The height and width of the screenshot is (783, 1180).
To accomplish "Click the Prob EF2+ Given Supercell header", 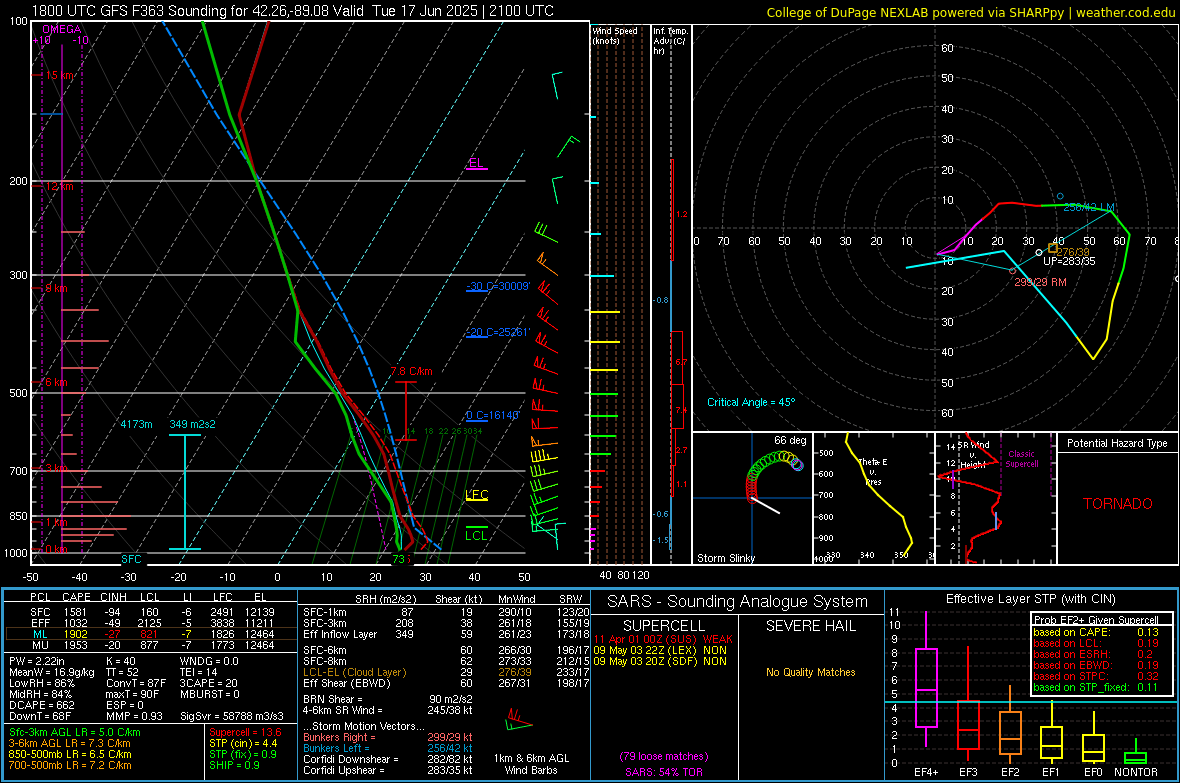I will [1096, 620].
